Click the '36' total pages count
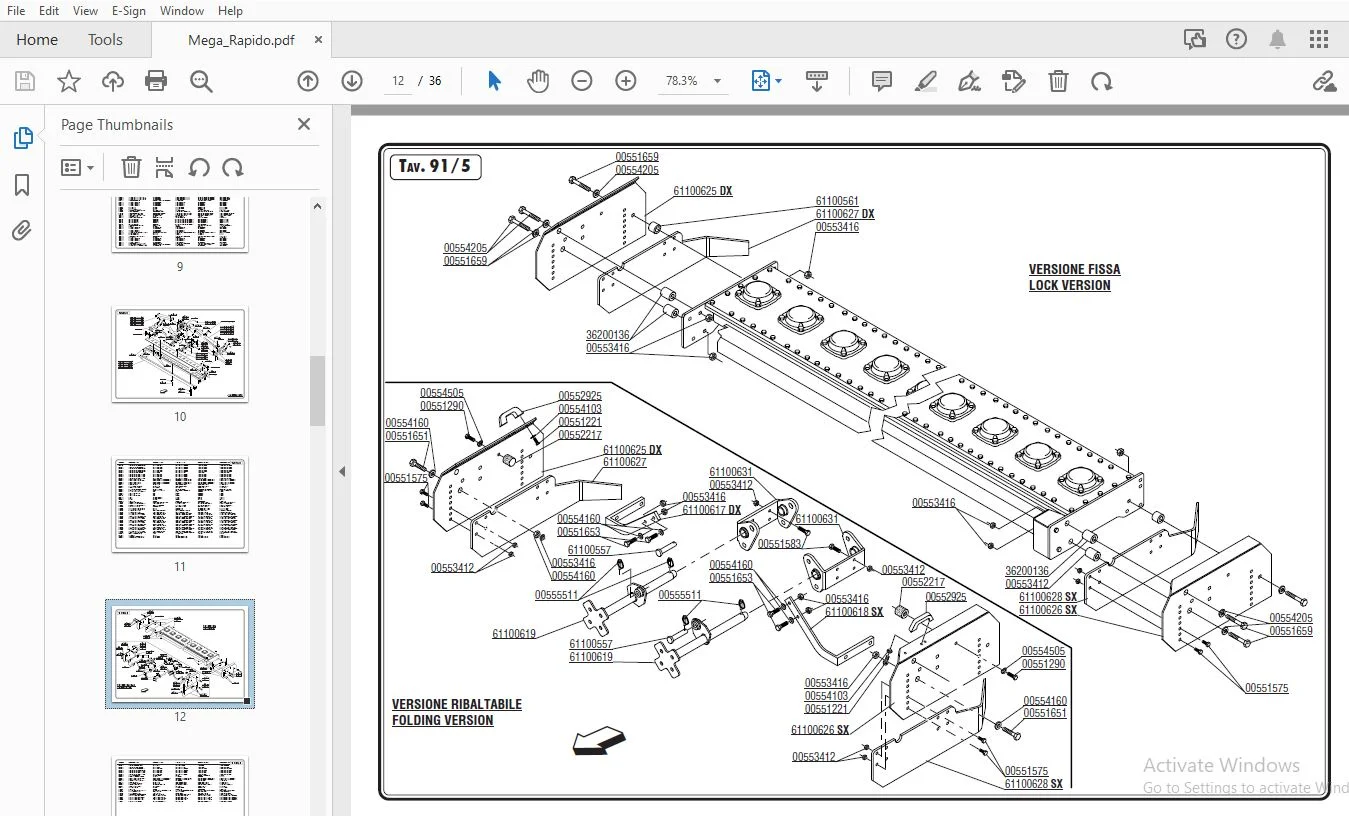 coord(435,81)
